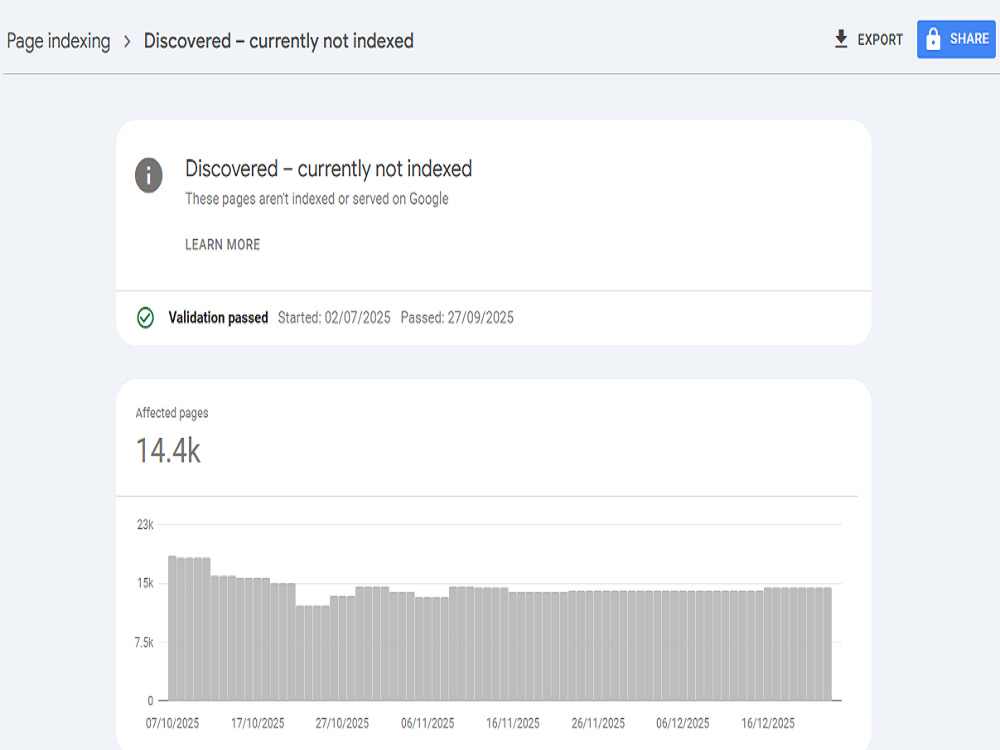1000x750 pixels.
Task: Click the 16/12/2025 x-axis date
Action: pyautogui.click(x=768, y=723)
